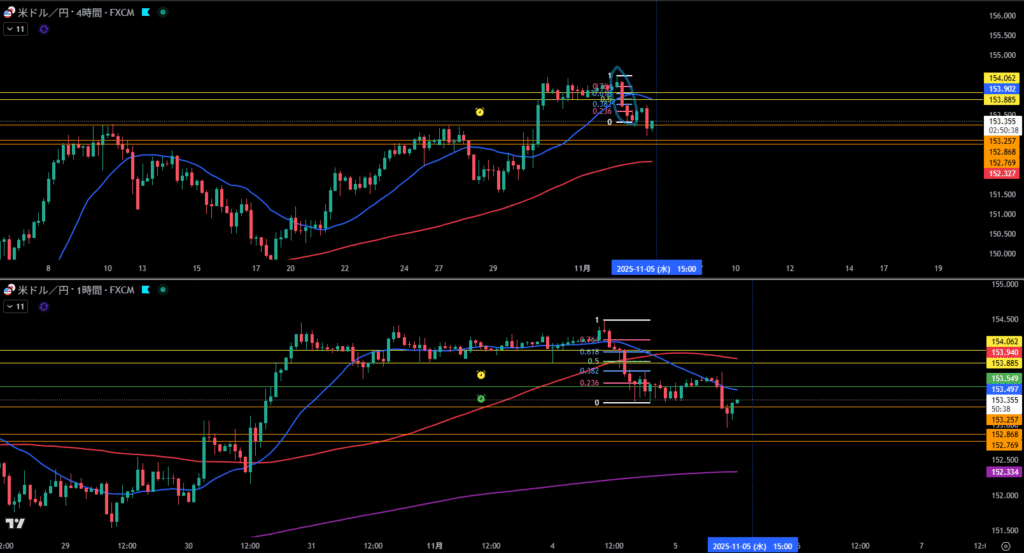The height and width of the screenshot is (553, 1024).
Task: Click the USD/JPY flag icon on 4-hour chart
Action: (x=10, y=13)
